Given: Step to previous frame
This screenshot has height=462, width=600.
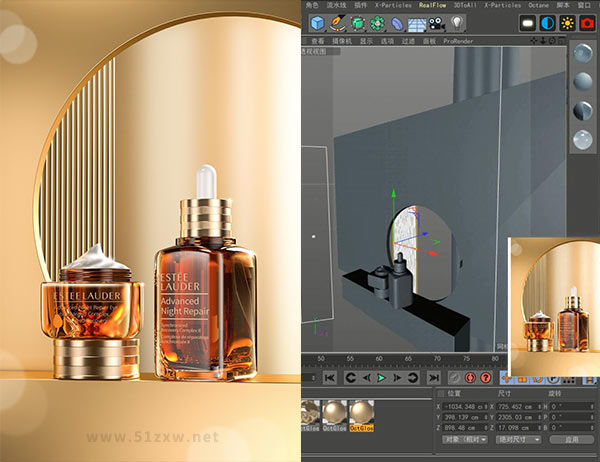Looking at the screenshot, I should [x=366, y=378].
